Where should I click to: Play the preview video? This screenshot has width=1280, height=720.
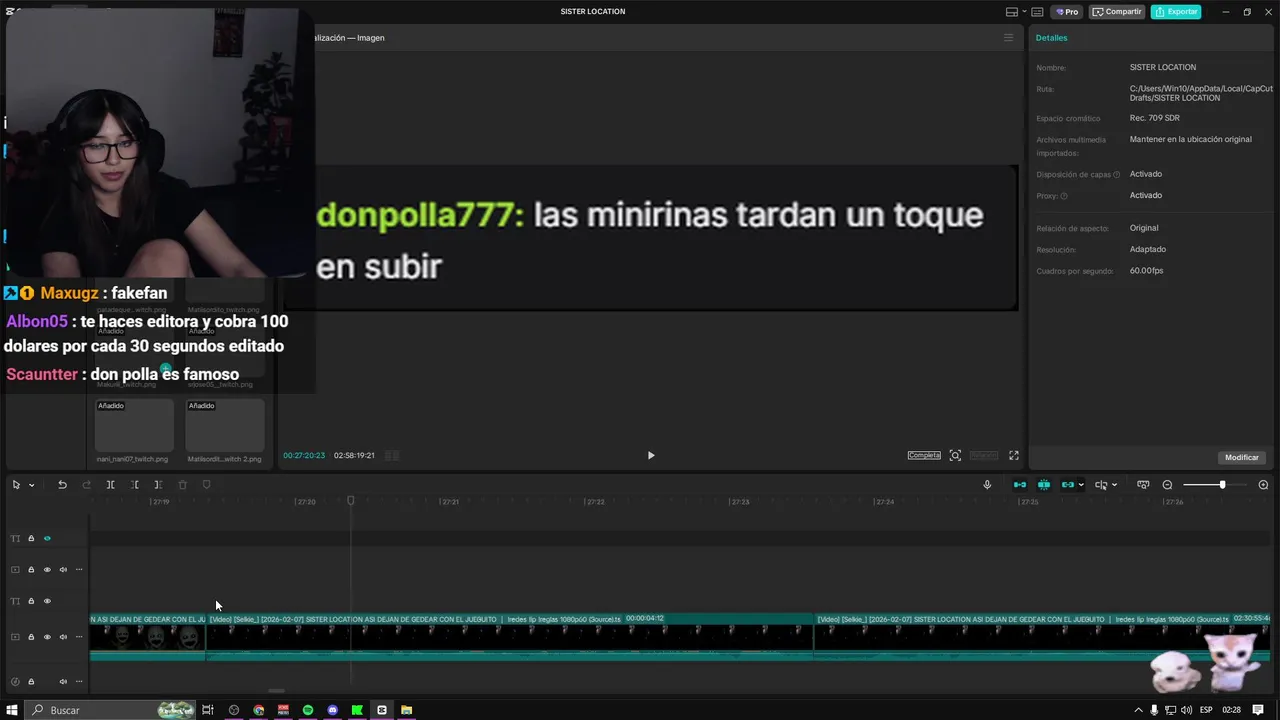click(x=651, y=455)
